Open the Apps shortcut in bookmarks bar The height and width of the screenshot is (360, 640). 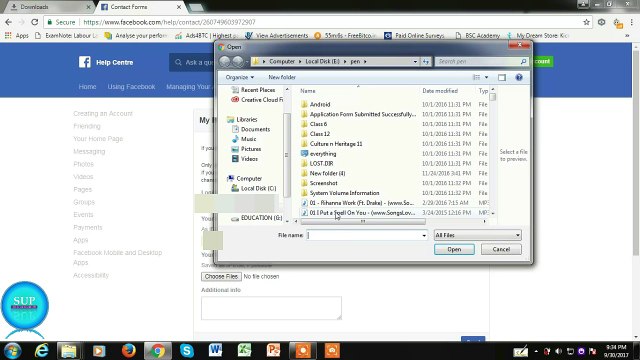coord(17,36)
